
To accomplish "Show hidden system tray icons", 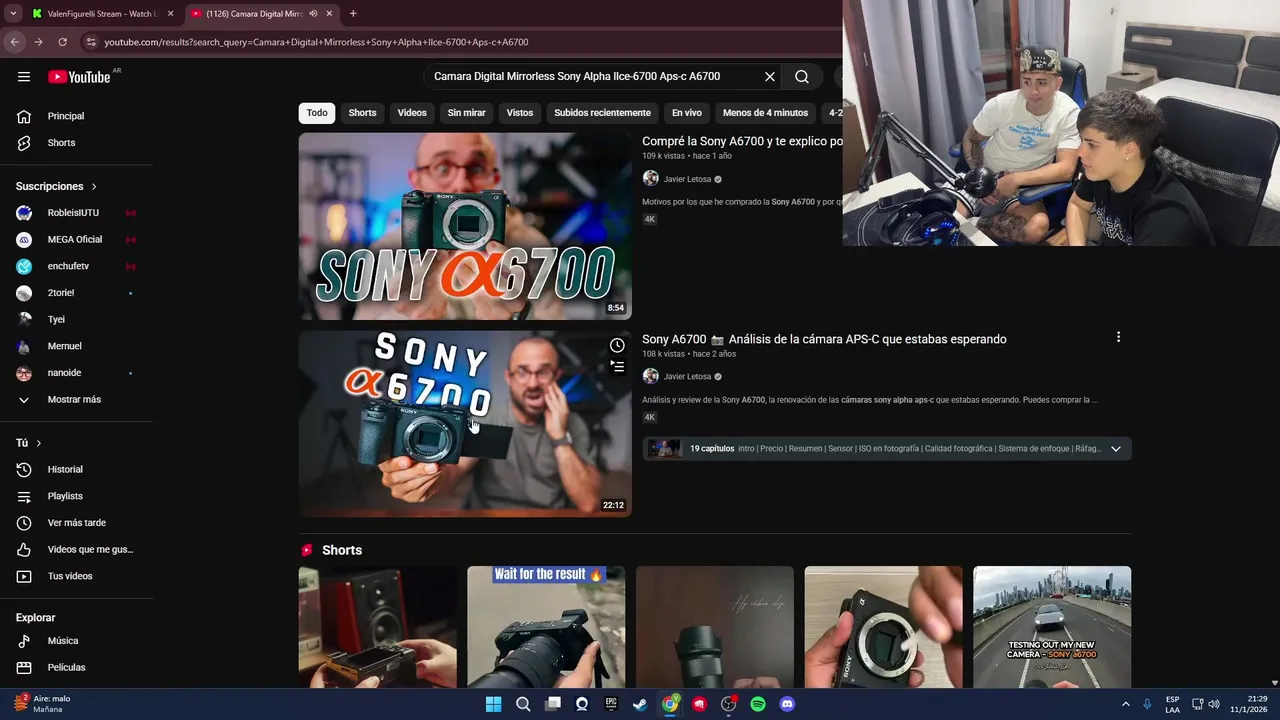I will [1125, 704].
